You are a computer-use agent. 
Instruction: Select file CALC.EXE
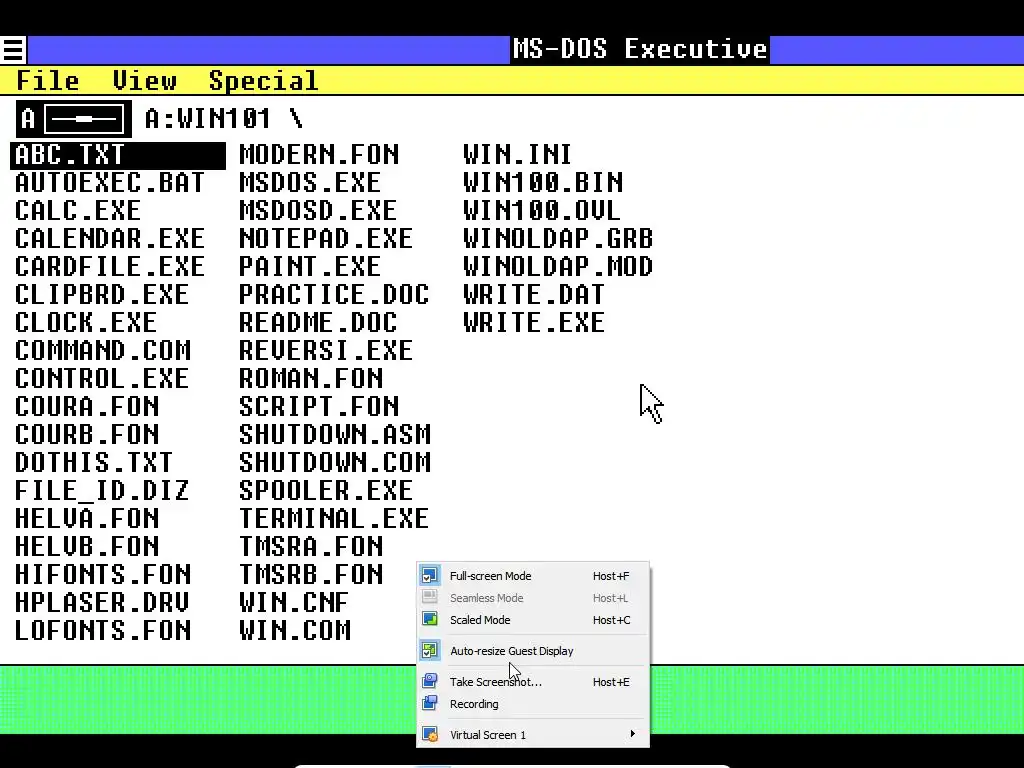pos(78,211)
